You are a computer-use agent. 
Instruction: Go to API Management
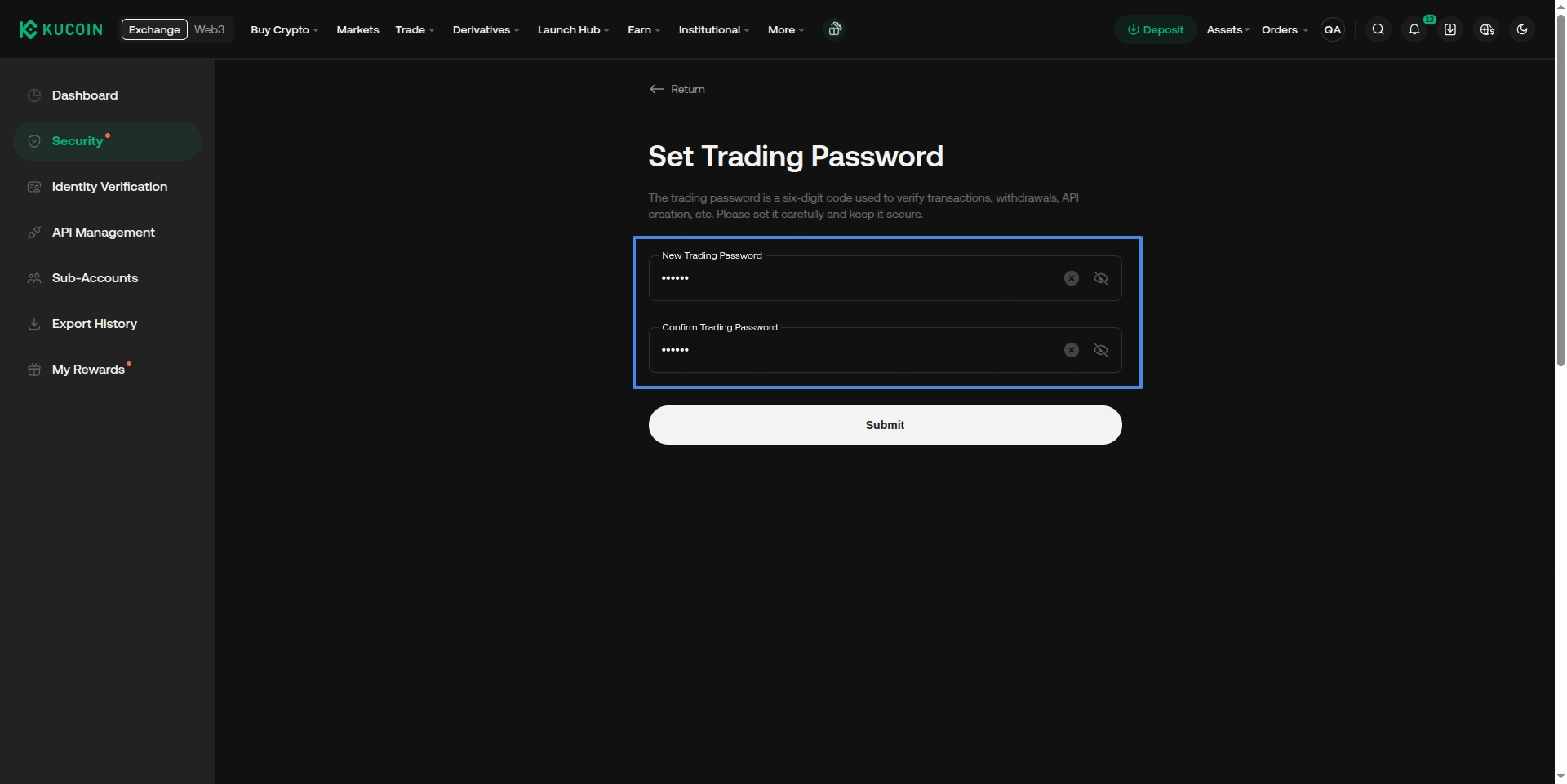(x=107, y=233)
